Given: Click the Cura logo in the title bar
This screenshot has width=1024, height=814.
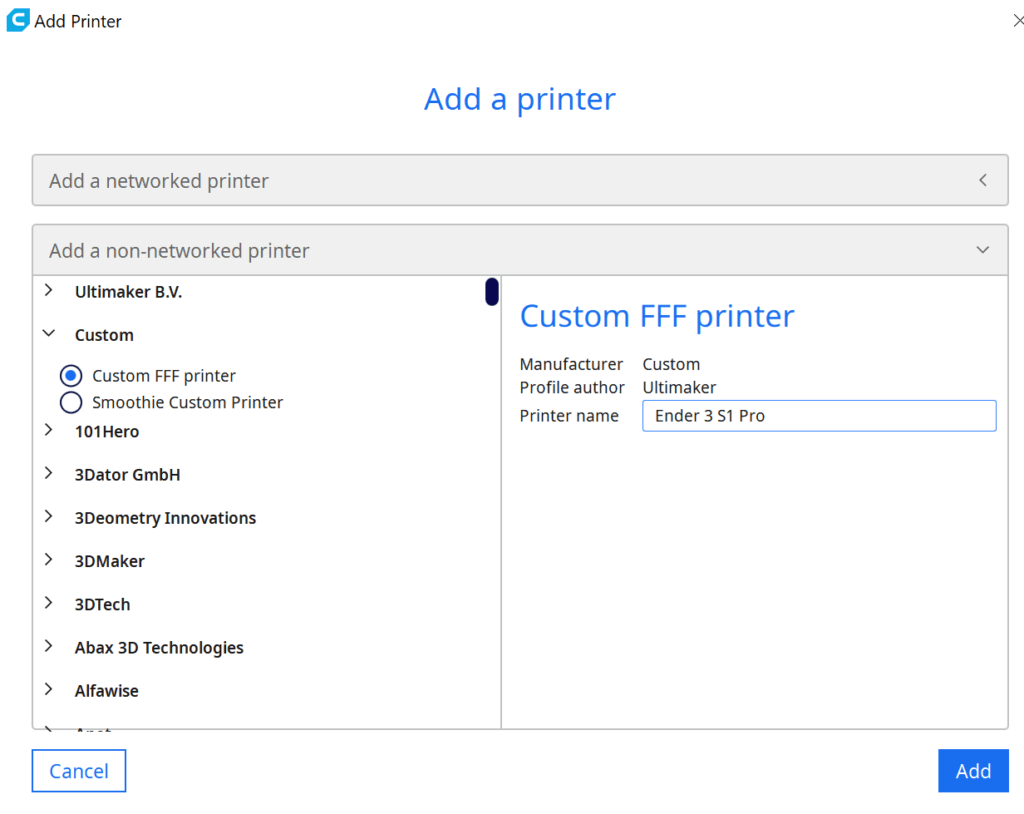Looking at the screenshot, I should pyautogui.click(x=16, y=19).
